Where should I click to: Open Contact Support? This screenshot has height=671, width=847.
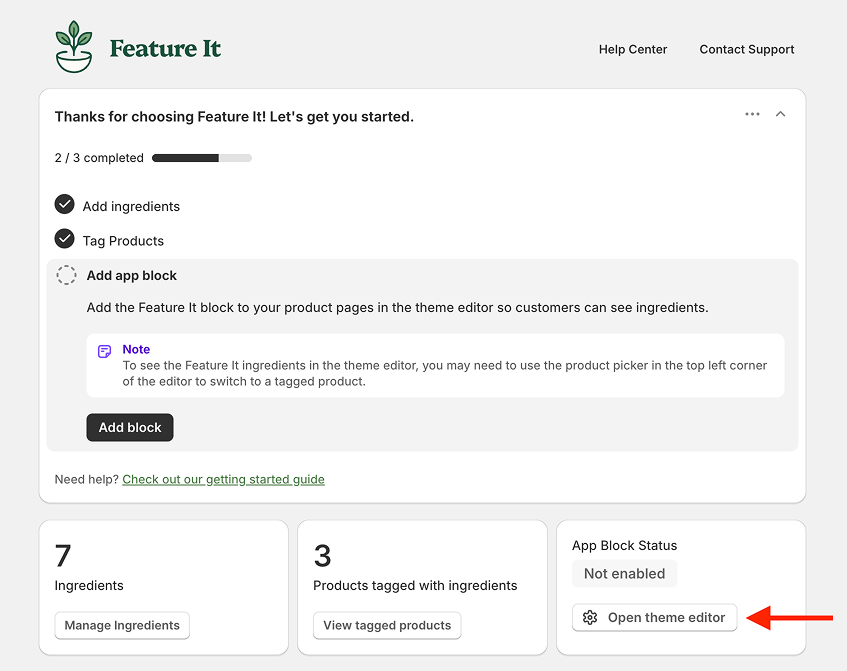tap(746, 49)
